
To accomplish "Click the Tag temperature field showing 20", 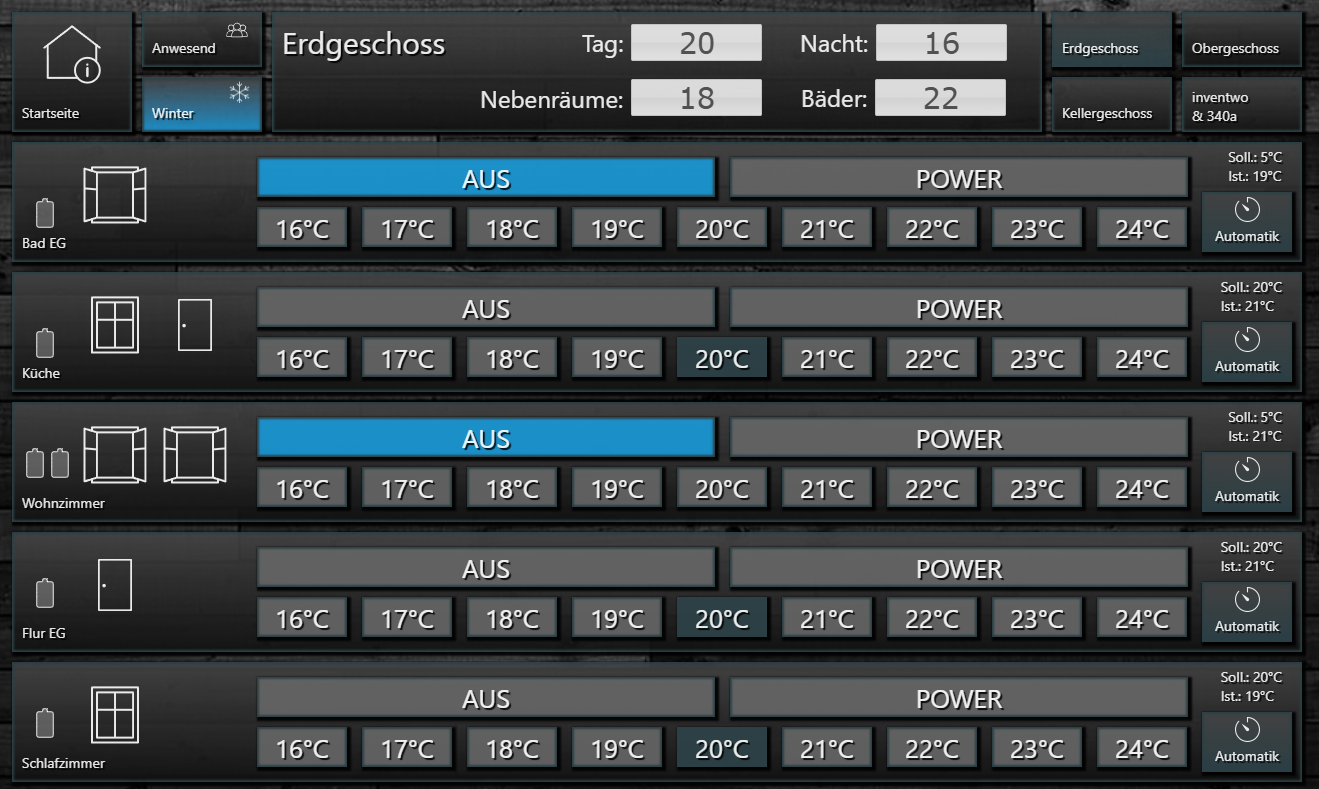I will [x=696, y=43].
